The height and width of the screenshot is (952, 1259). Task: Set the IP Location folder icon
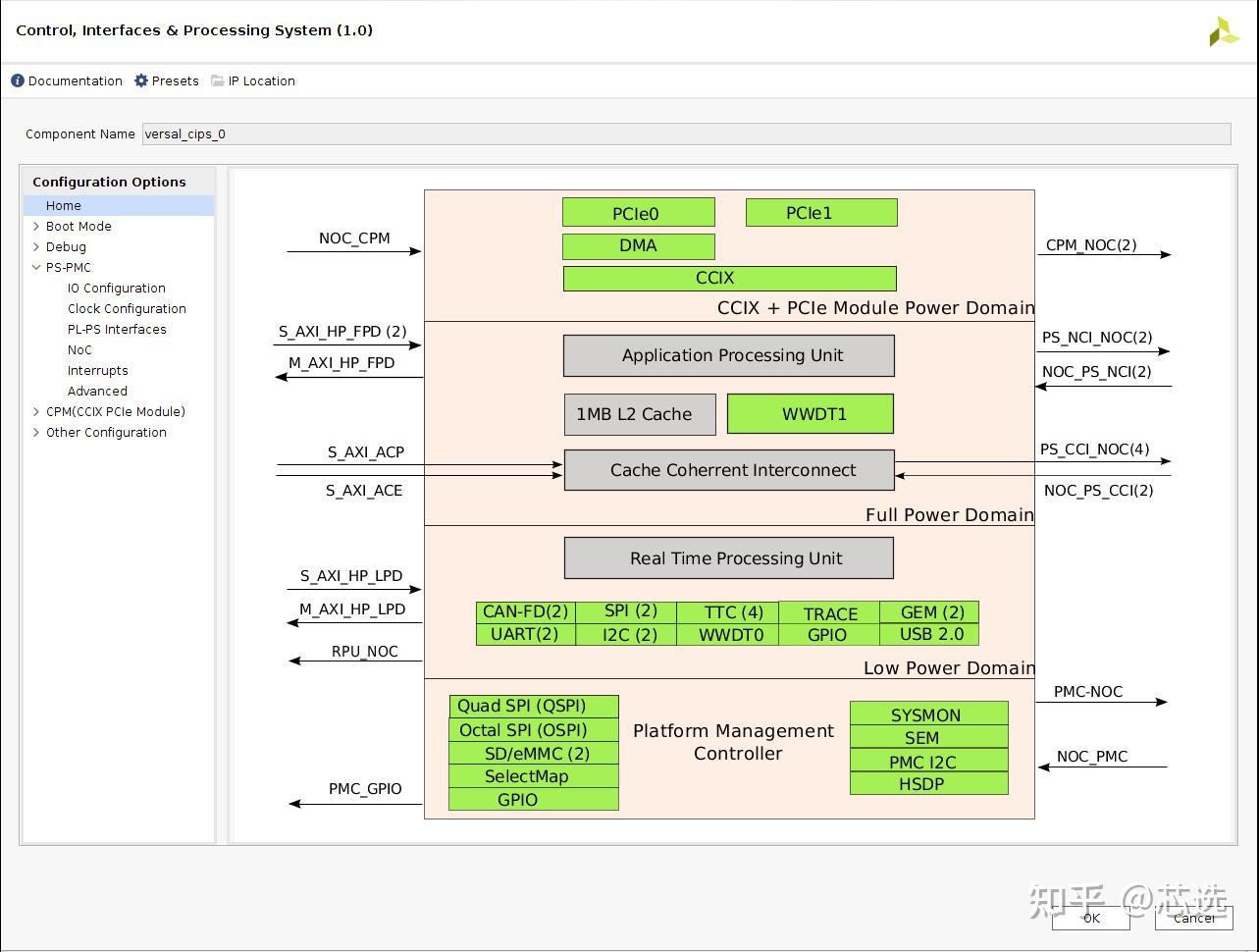pyautogui.click(x=217, y=80)
